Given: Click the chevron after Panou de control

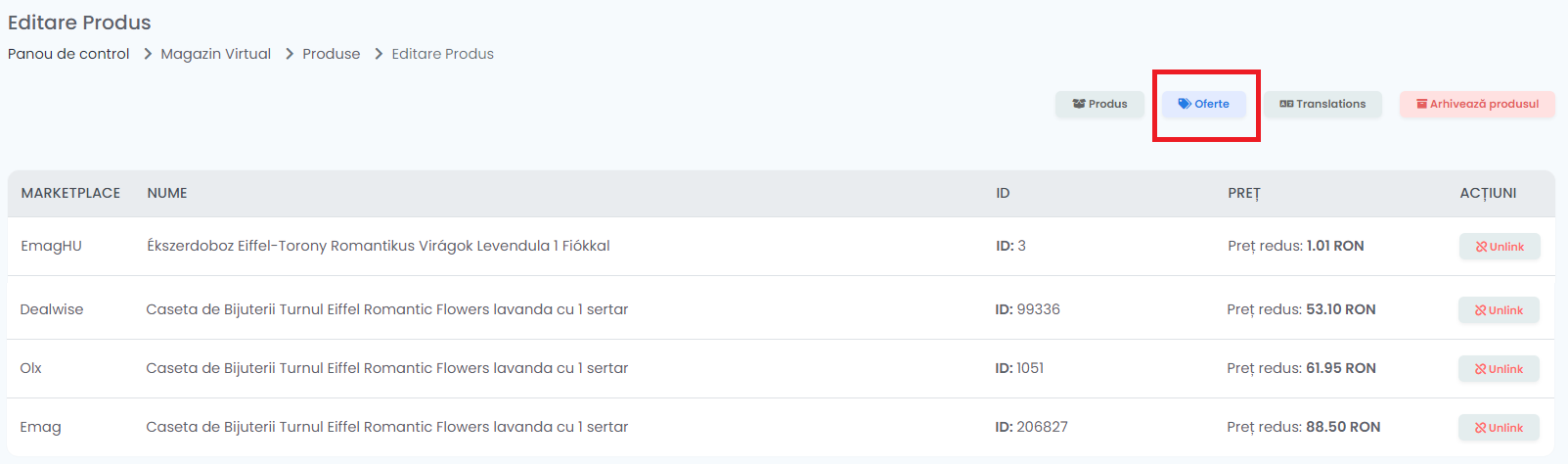Looking at the screenshot, I should (148, 54).
